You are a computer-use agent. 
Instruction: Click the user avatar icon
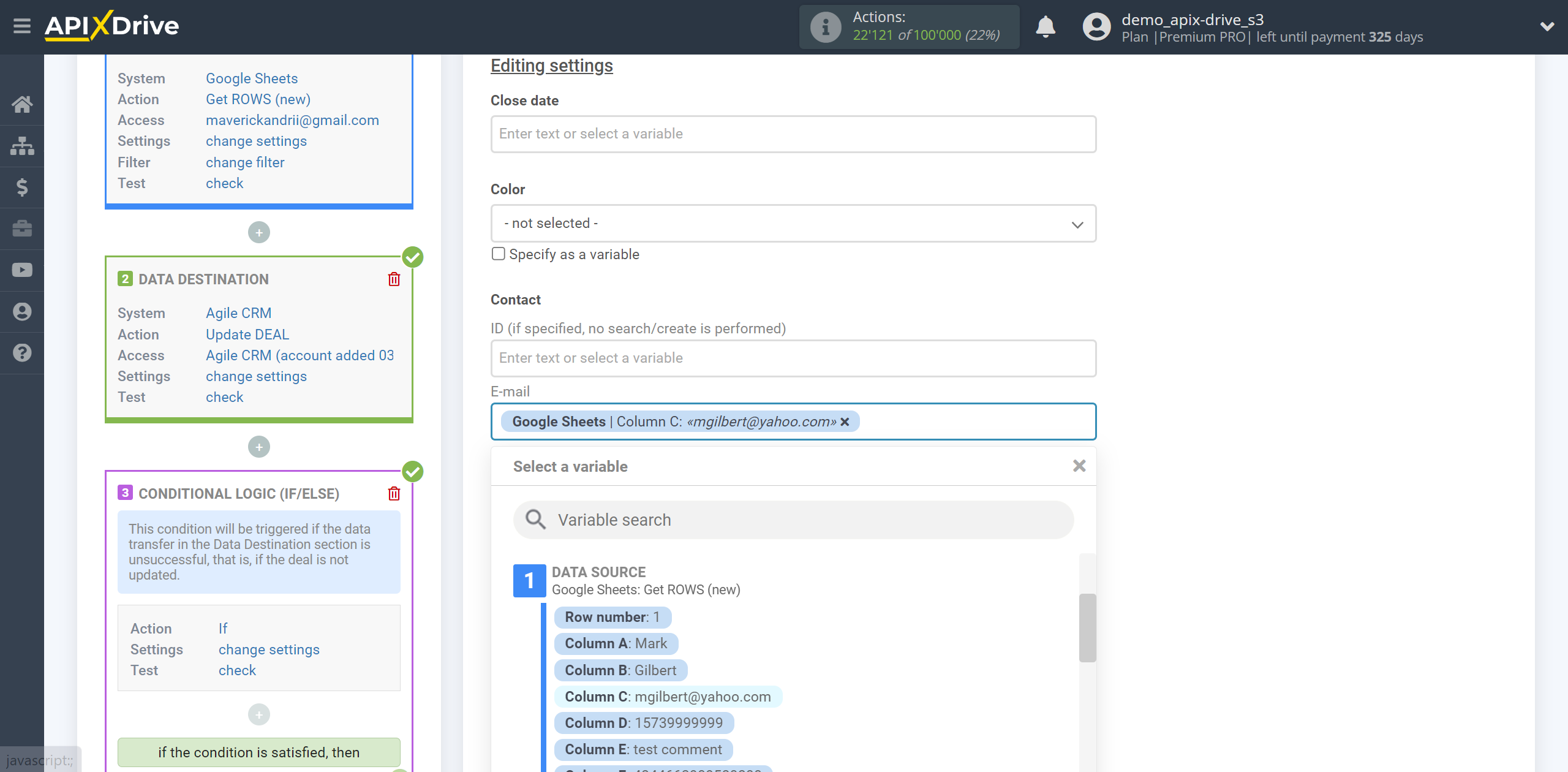coord(1096,27)
